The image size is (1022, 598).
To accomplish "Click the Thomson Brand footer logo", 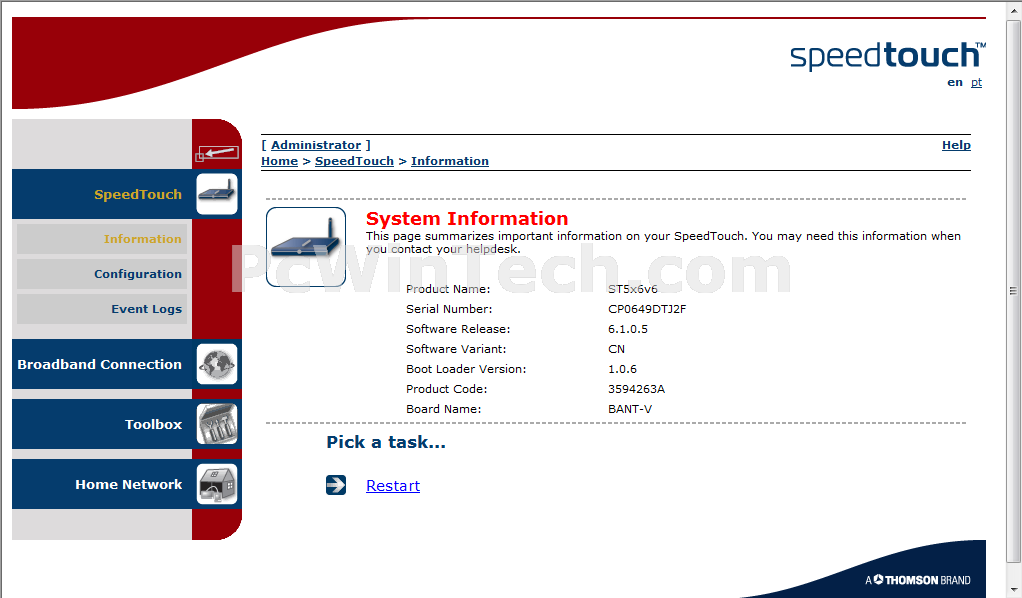I will tap(918, 580).
